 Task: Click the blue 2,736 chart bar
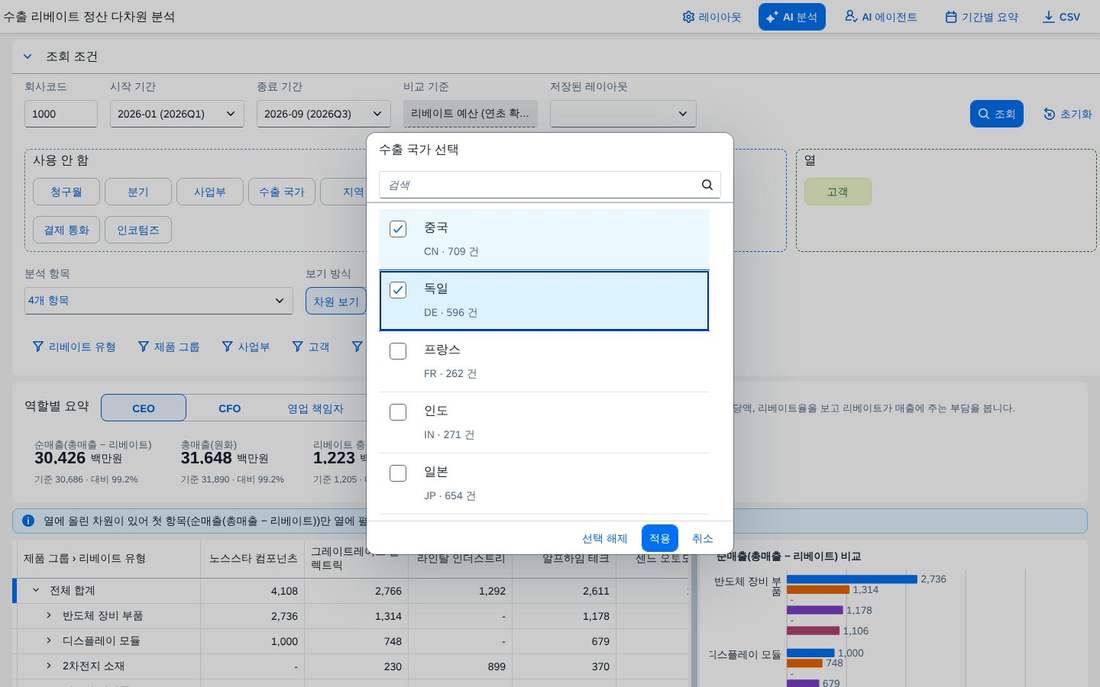852,579
